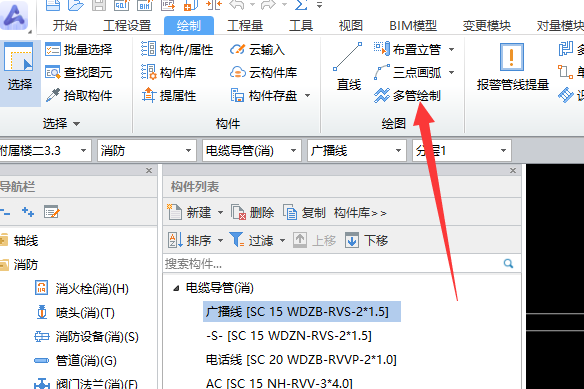Click 删除 delete component button
The height and width of the screenshot is (389, 584).
(253, 213)
